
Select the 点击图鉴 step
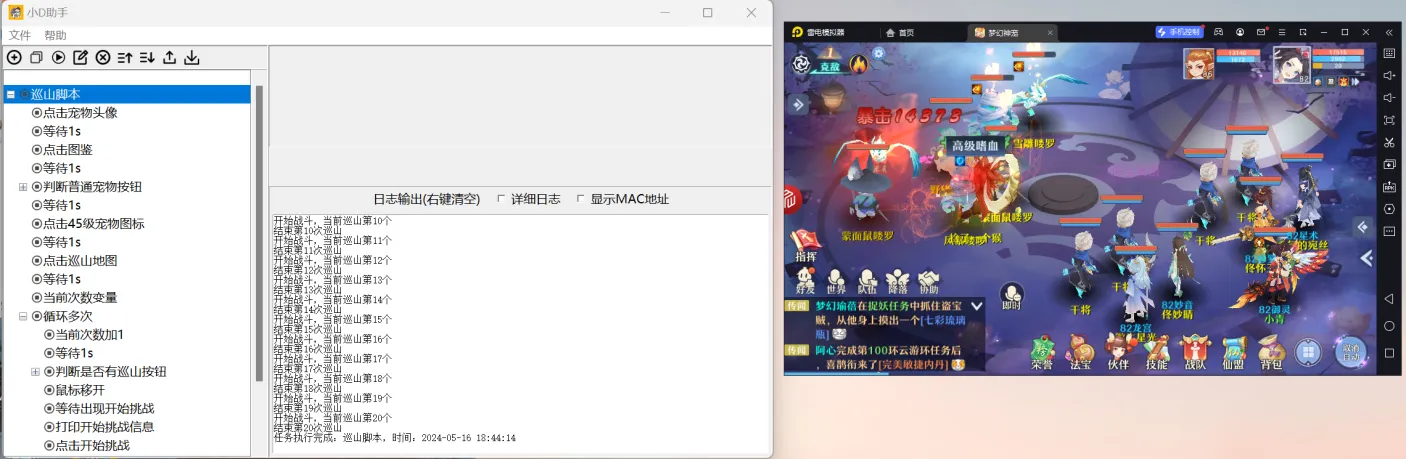coord(62,150)
